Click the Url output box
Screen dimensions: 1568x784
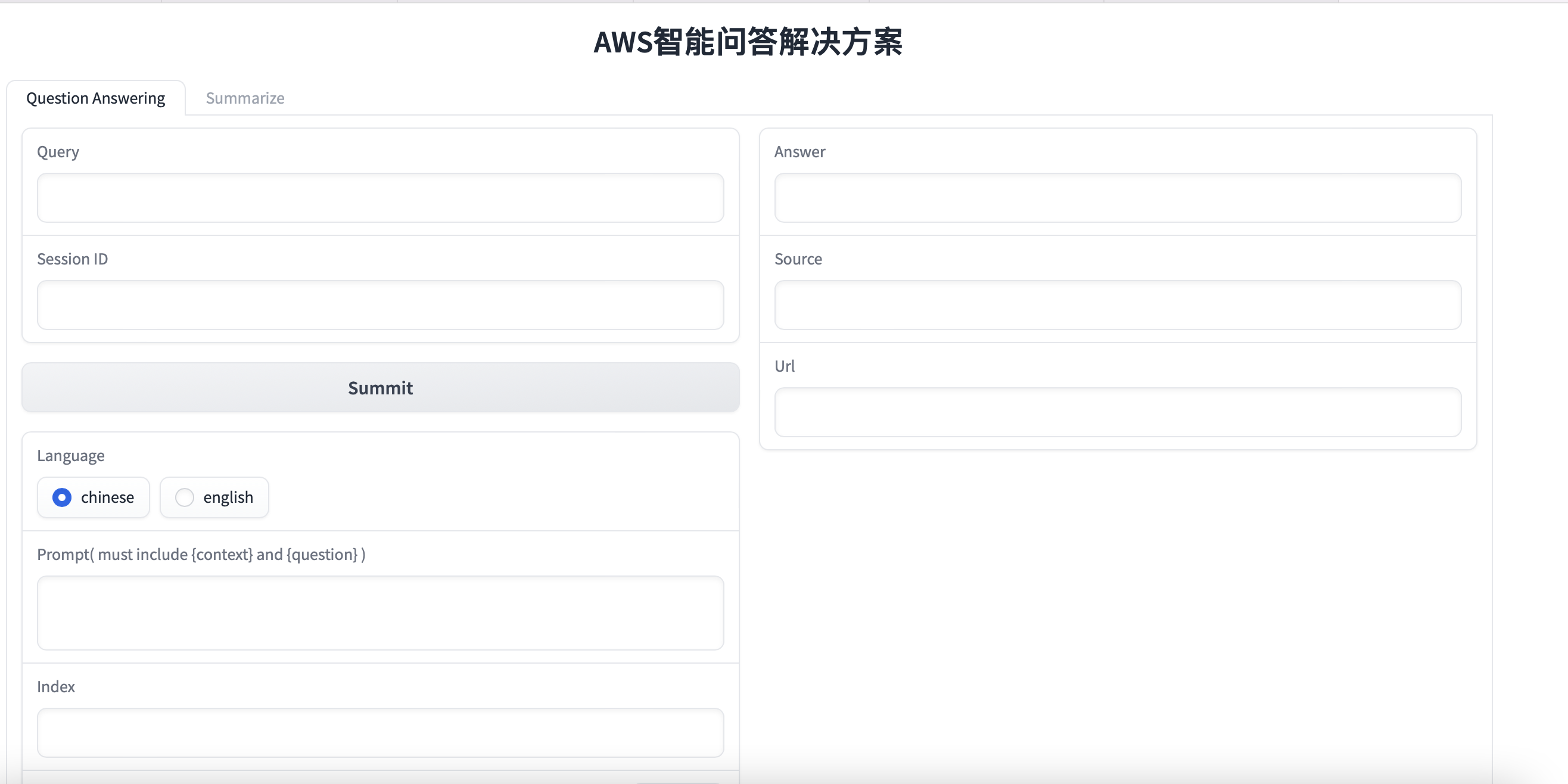pyautogui.click(x=1118, y=412)
